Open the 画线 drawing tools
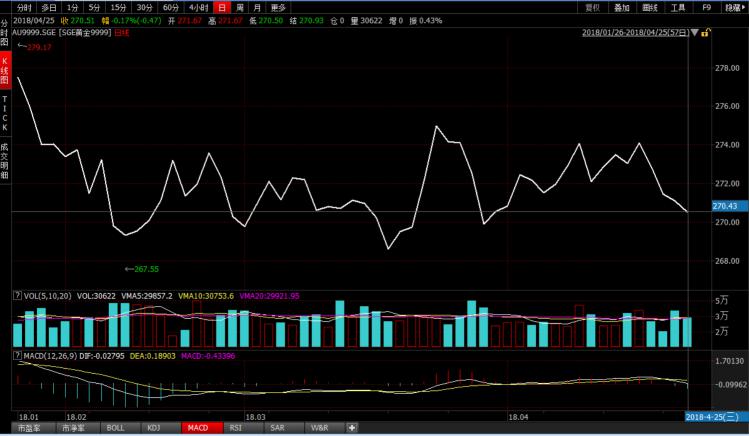Screen dimensions: 749x436 pyautogui.click(x=650, y=7)
